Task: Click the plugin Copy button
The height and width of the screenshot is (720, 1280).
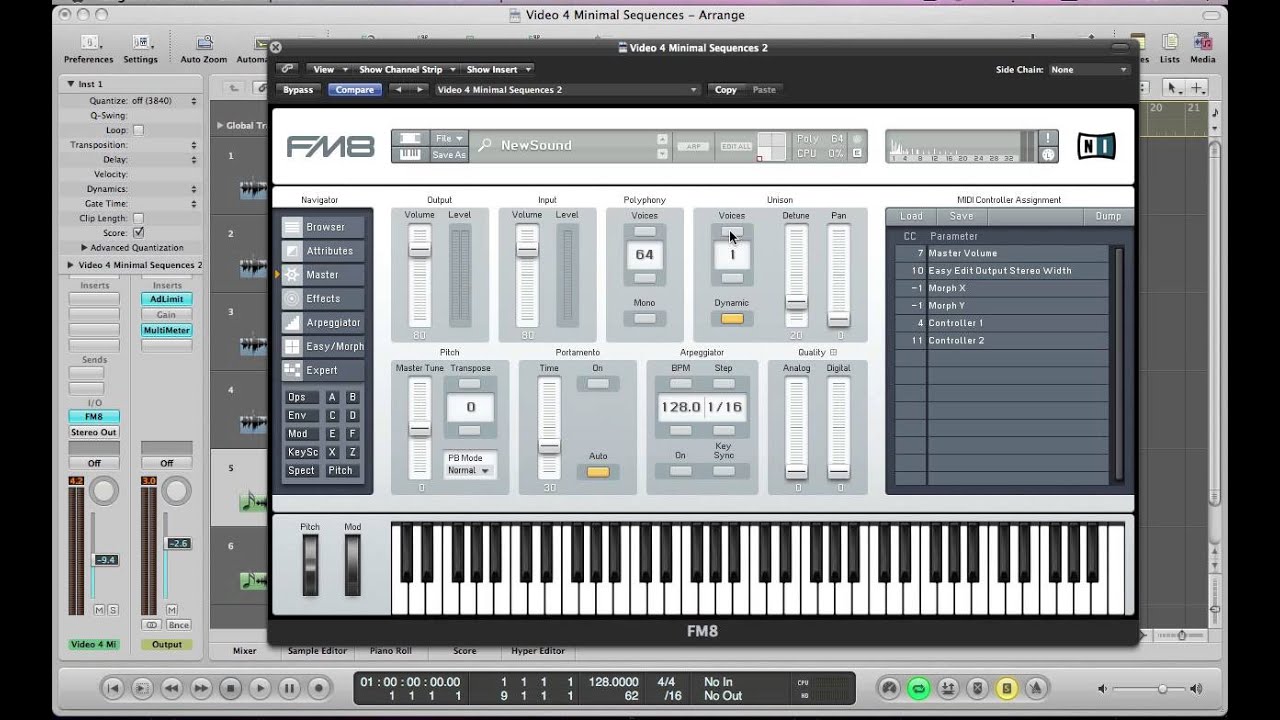Action: click(726, 90)
